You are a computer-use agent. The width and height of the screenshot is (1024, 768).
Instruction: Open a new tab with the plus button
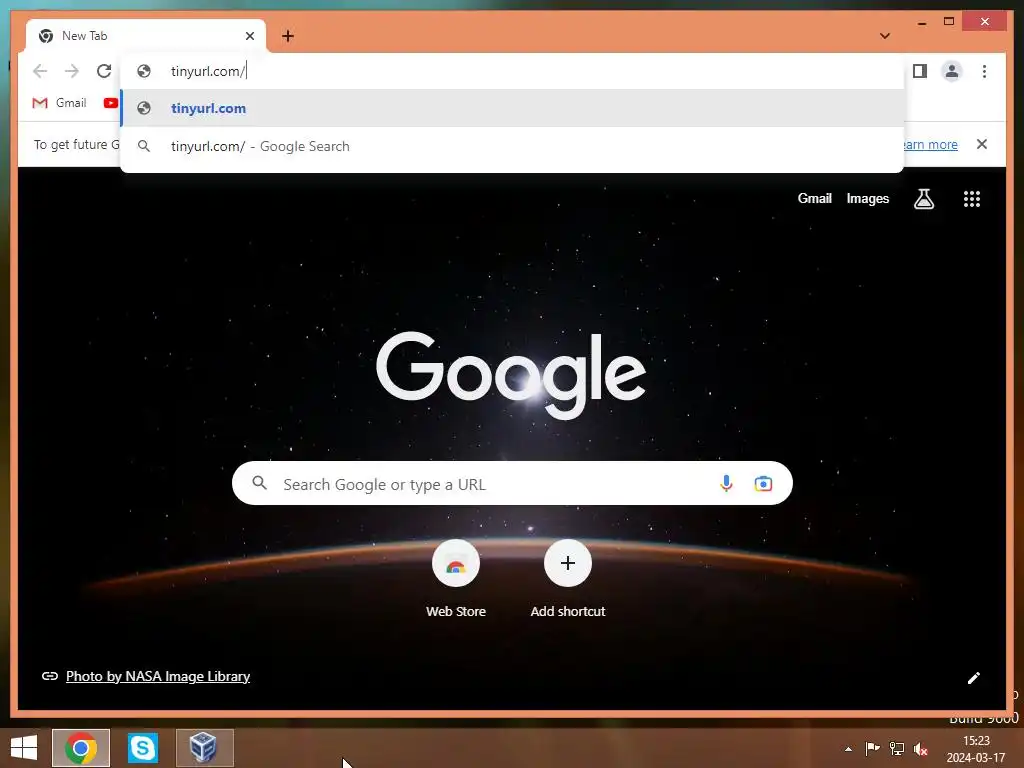(x=288, y=36)
